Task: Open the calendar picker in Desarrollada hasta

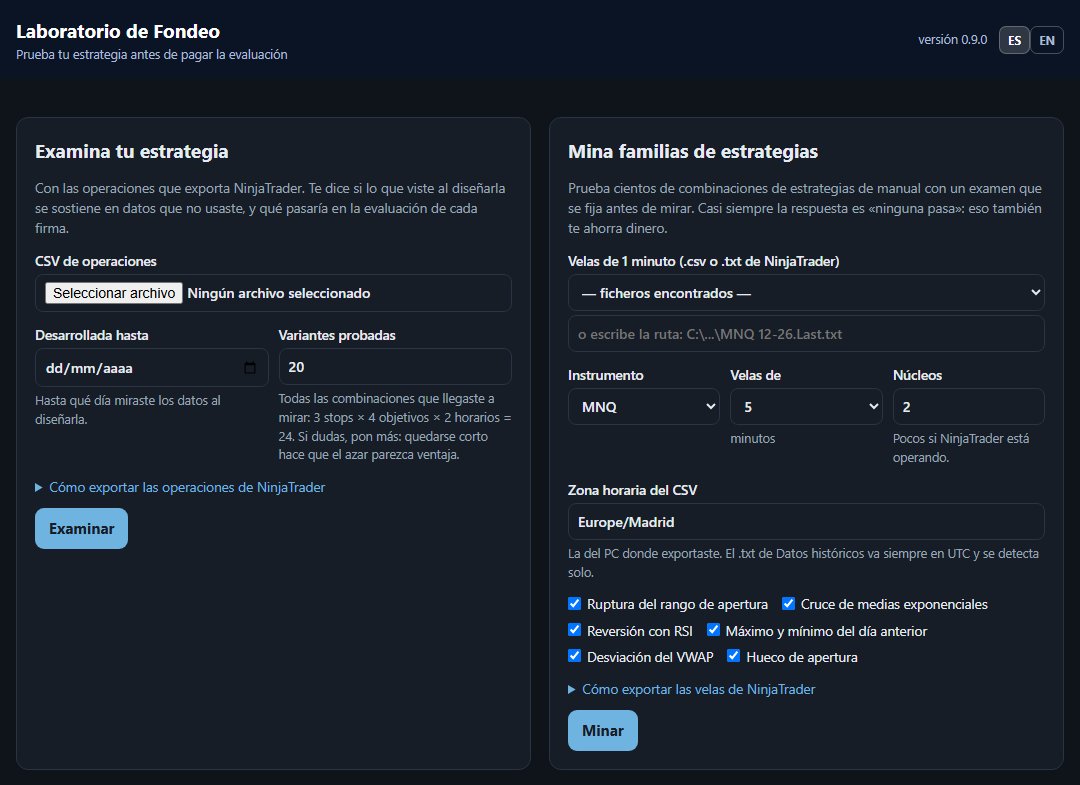Action: [x=250, y=368]
